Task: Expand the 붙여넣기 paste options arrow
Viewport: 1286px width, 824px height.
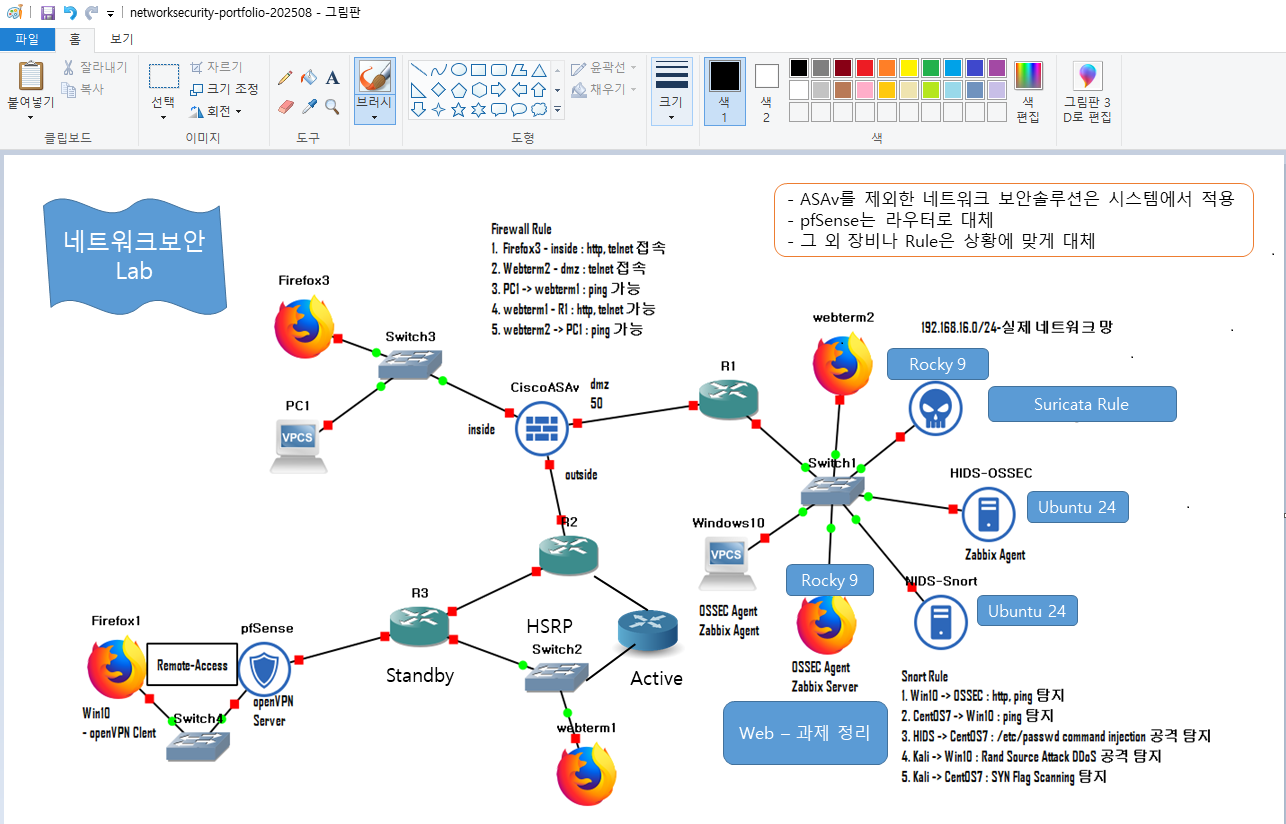Action: pyautogui.click(x=31, y=116)
